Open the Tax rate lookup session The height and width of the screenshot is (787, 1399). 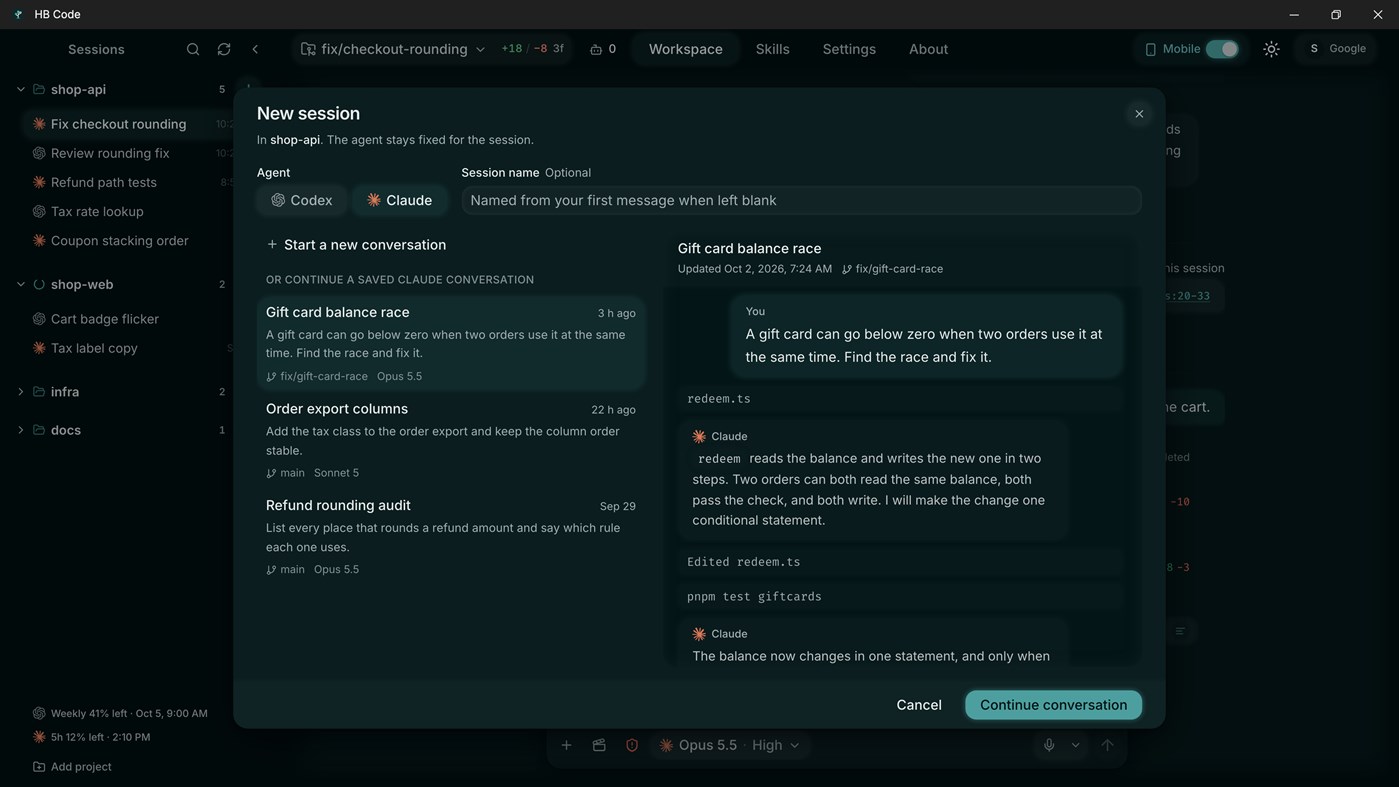pyautogui.click(x=126, y=211)
